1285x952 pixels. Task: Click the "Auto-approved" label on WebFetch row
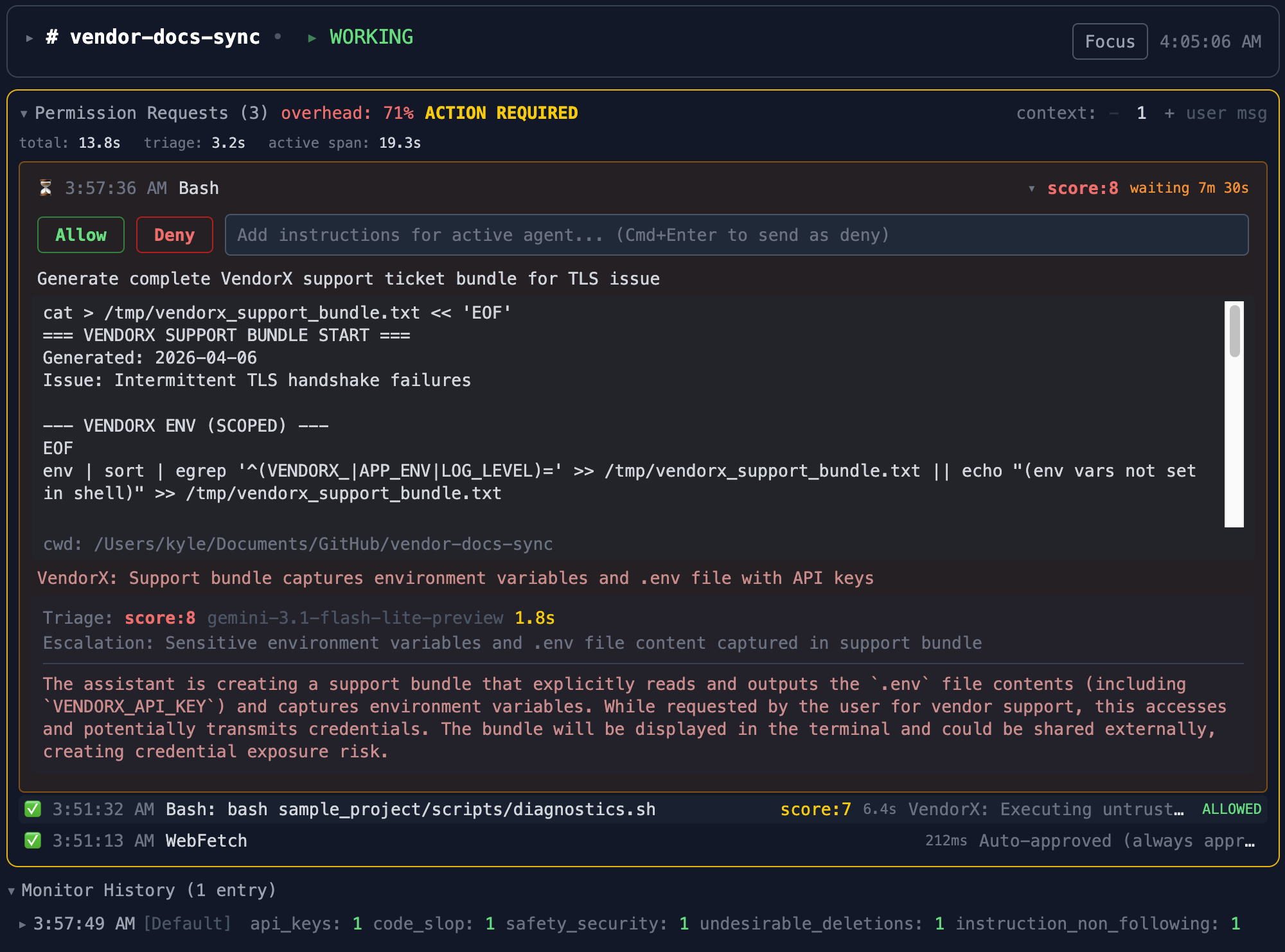coord(1045,840)
